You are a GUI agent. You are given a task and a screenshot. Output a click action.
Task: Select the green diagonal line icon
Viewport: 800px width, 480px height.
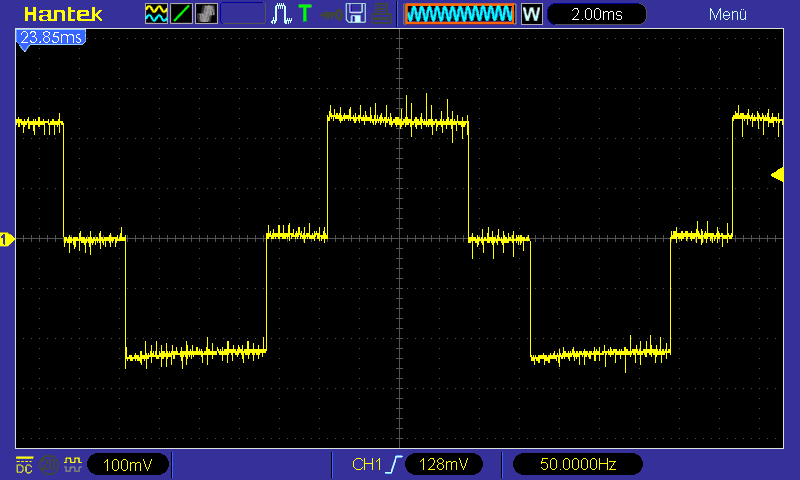(x=181, y=14)
